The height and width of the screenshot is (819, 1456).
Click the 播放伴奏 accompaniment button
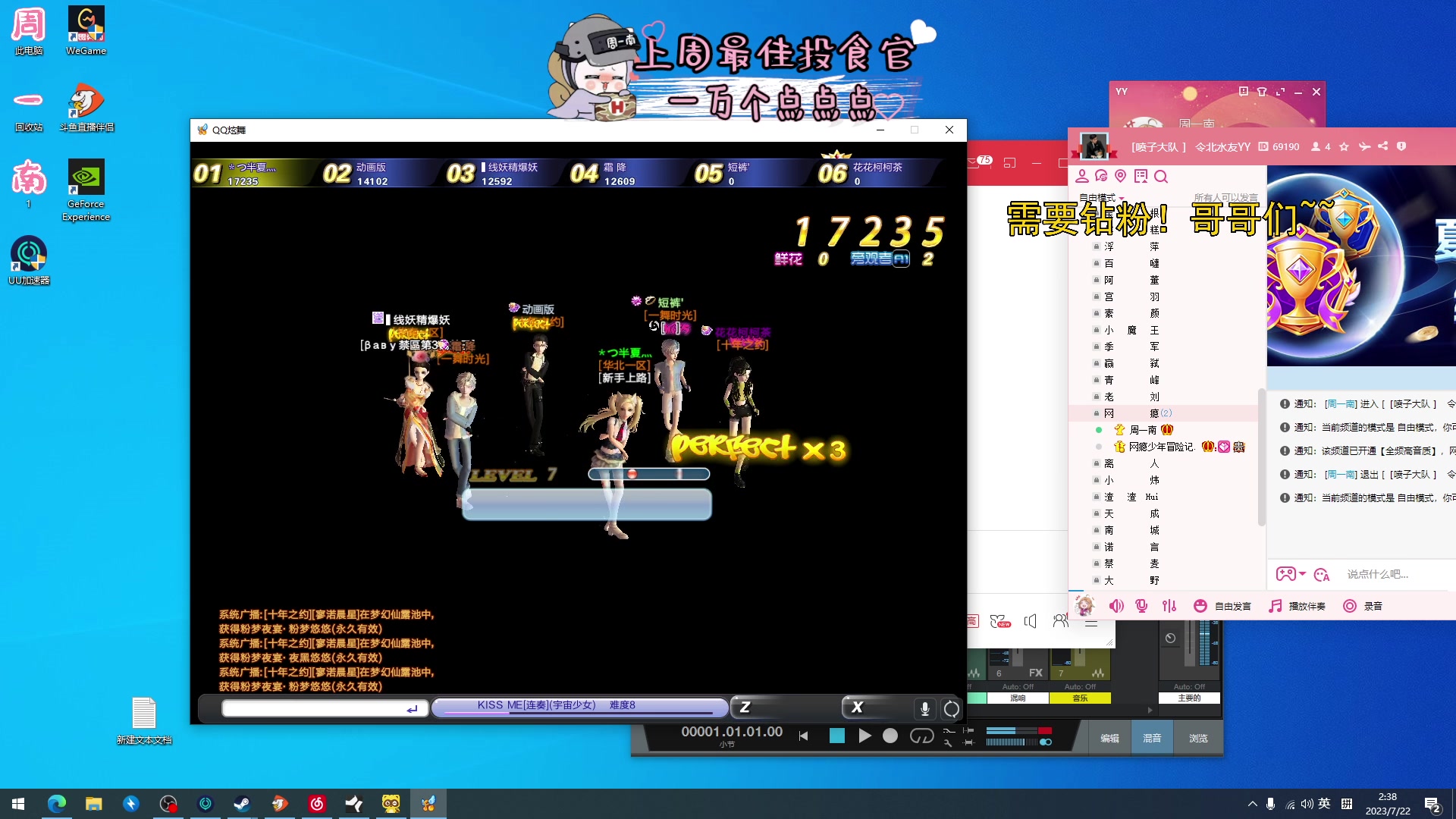pyautogui.click(x=1297, y=606)
